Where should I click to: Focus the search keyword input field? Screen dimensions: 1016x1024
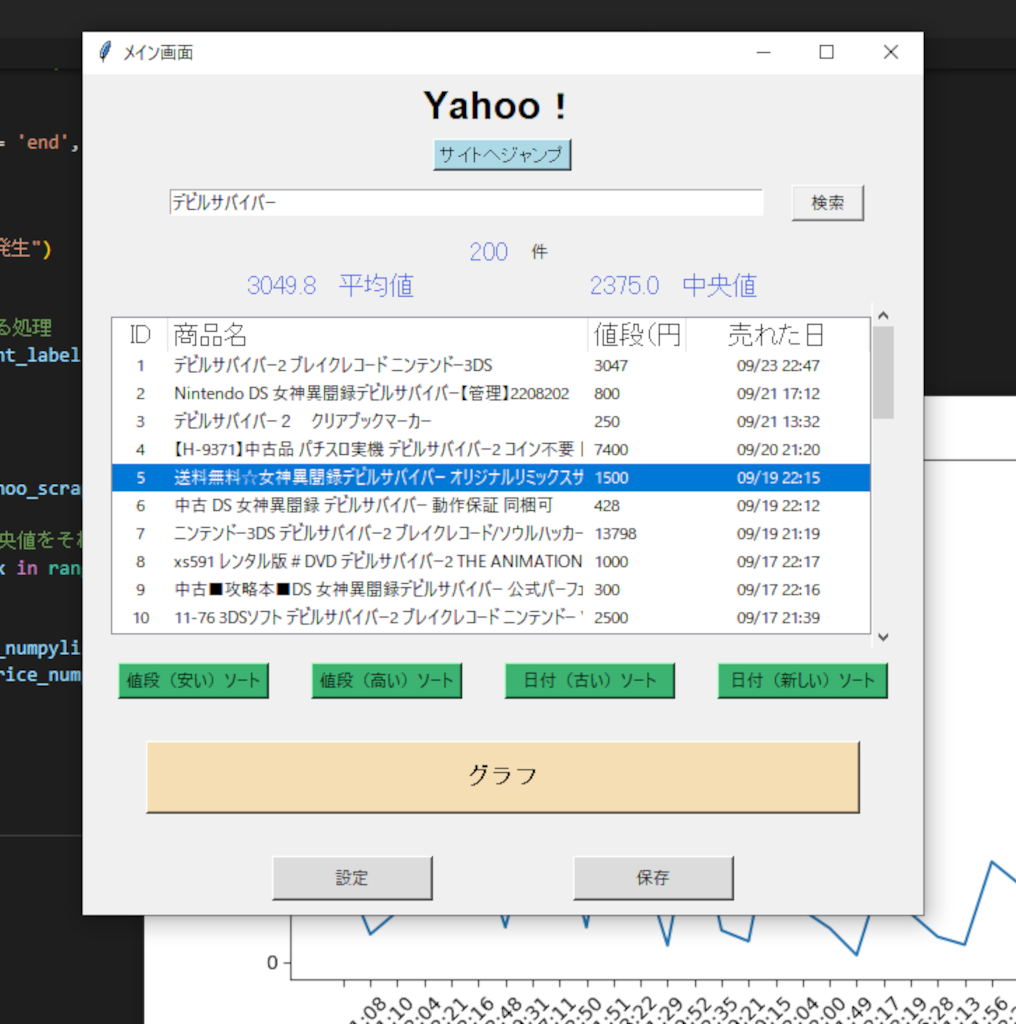[466, 202]
